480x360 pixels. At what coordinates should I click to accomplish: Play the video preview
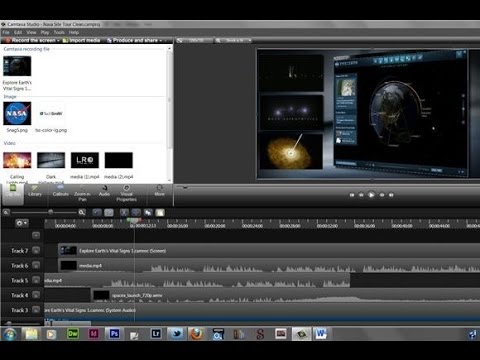[x=371, y=195]
